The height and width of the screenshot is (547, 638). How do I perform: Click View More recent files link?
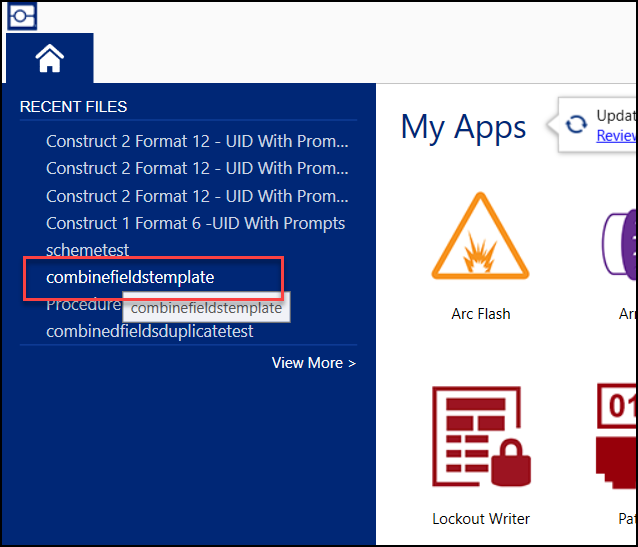pos(313,363)
